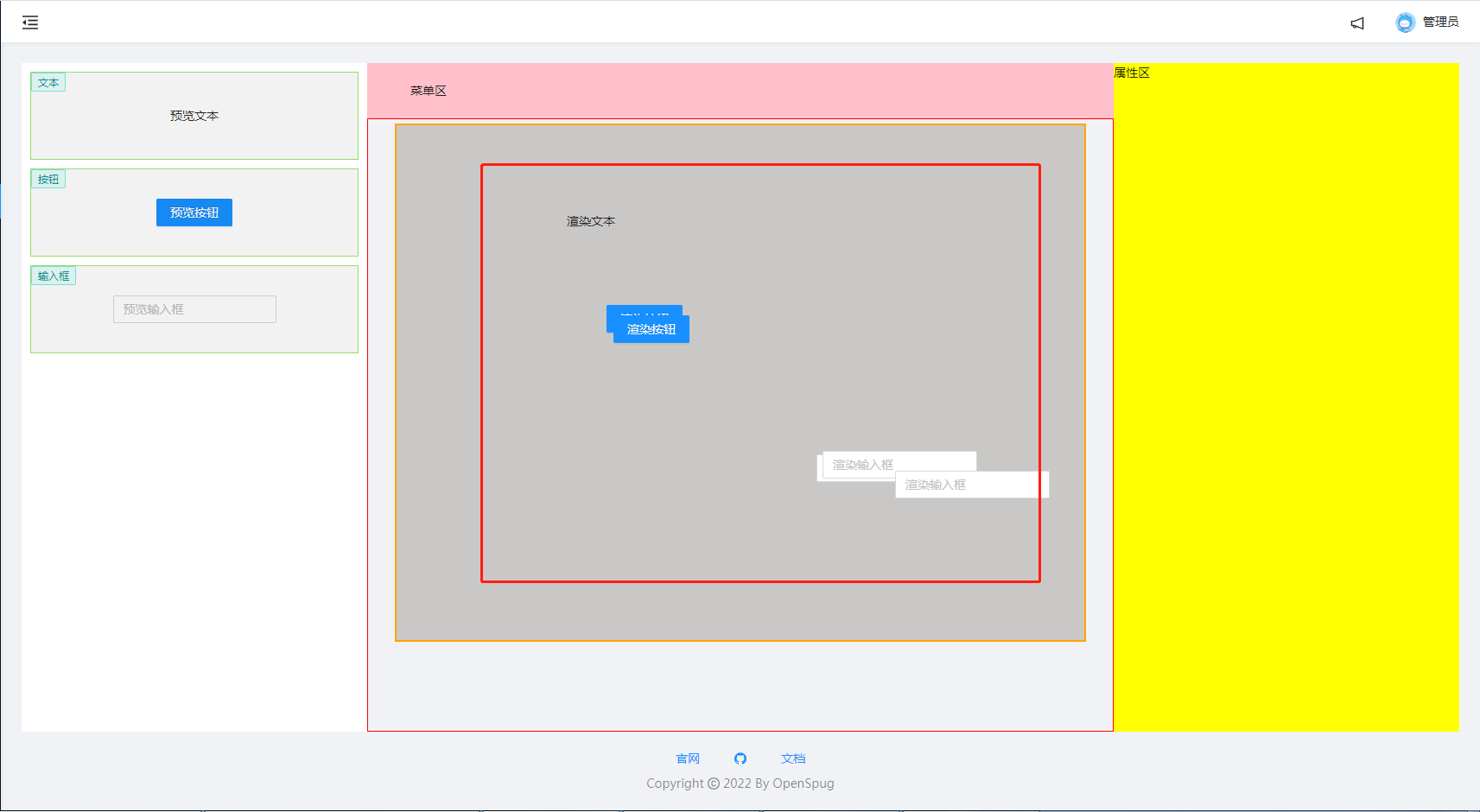Screen dimensions: 1480x812
Task: Open the 官网 footer link
Action: pyautogui.click(x=688, y=758)
